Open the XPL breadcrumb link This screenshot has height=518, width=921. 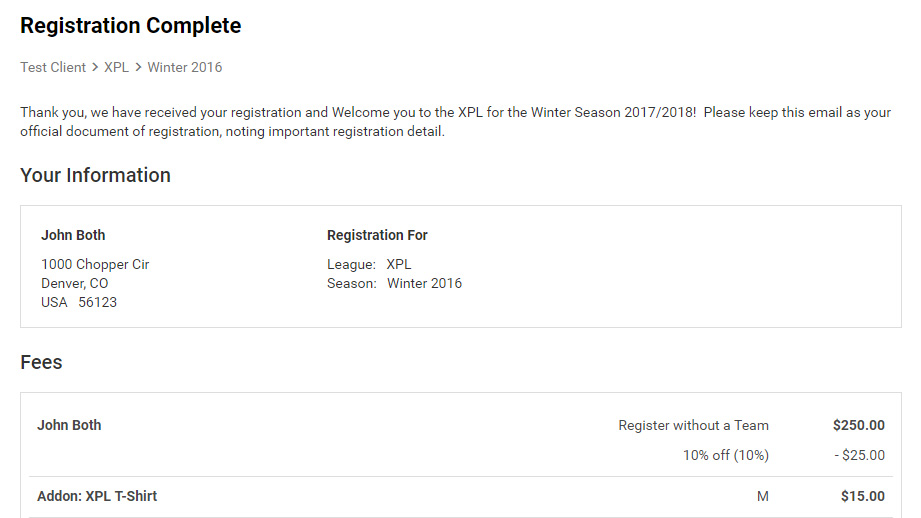tap(116, 68)
